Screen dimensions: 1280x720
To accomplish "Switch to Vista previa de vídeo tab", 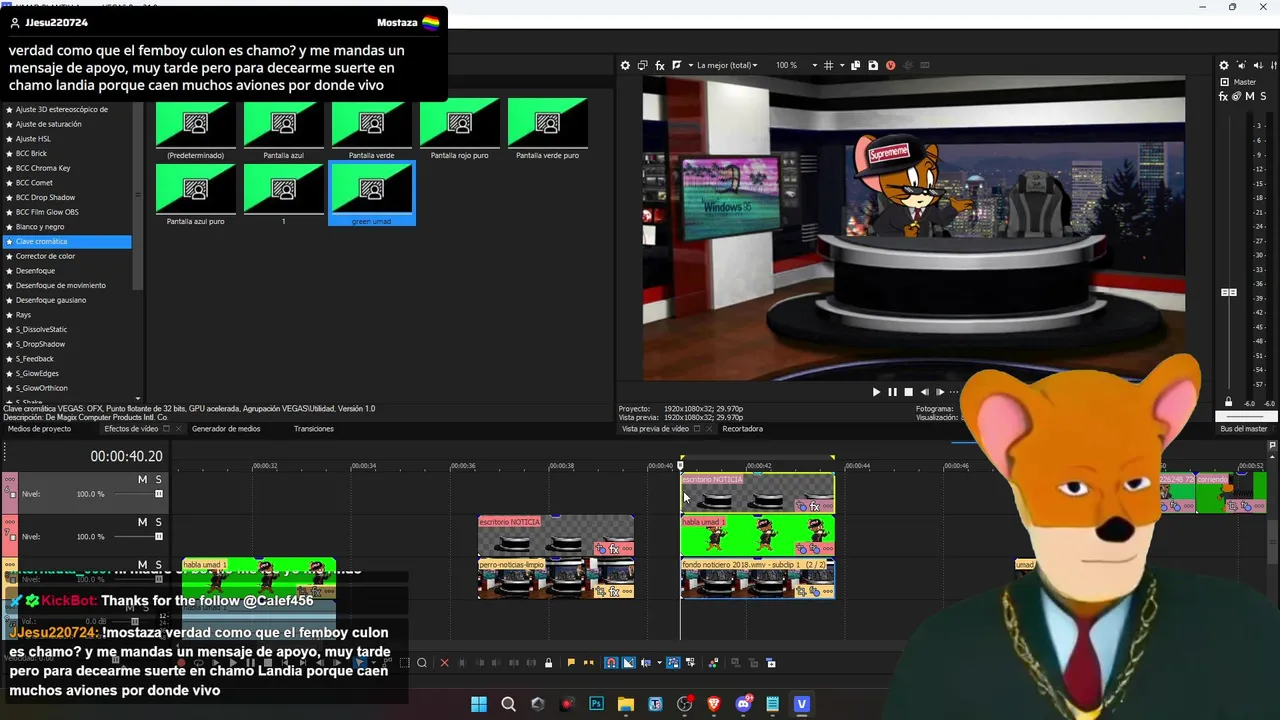I will pos(655,429).
